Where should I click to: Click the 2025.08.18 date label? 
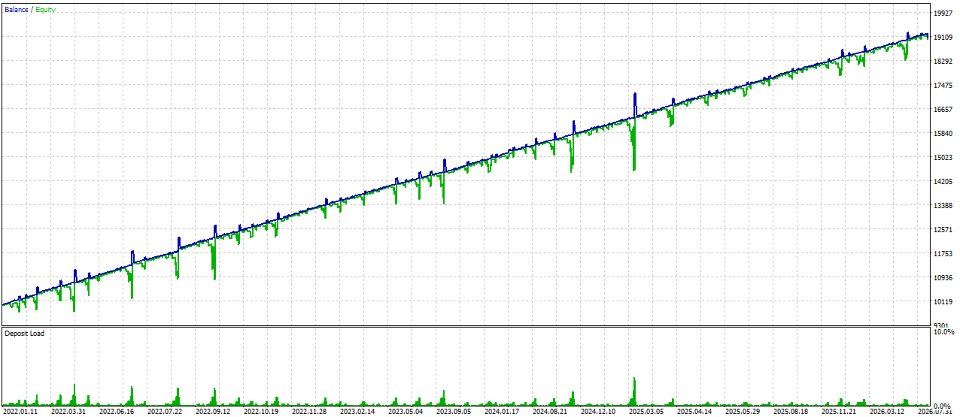790,411
